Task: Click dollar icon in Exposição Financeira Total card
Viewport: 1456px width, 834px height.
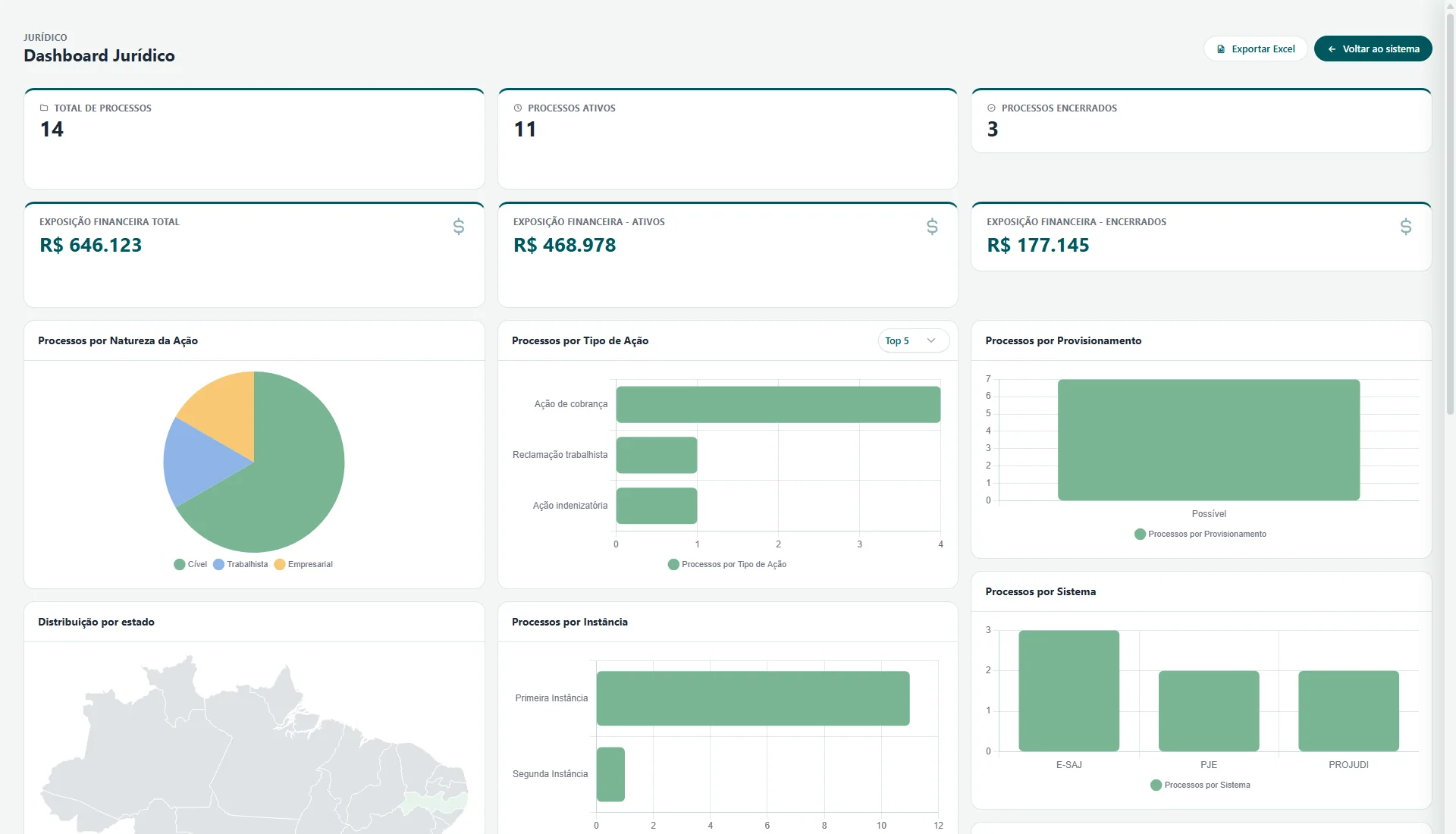Action: click(459, 227)
